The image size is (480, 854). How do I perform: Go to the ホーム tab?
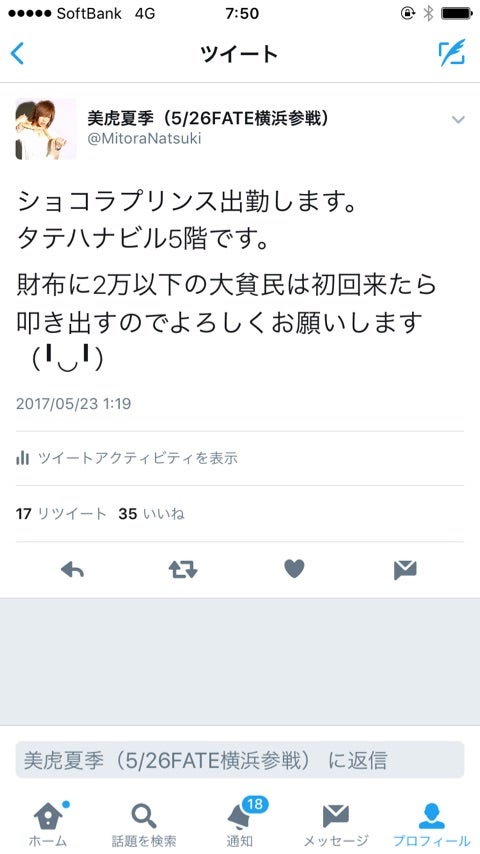(x=48, y=823)
